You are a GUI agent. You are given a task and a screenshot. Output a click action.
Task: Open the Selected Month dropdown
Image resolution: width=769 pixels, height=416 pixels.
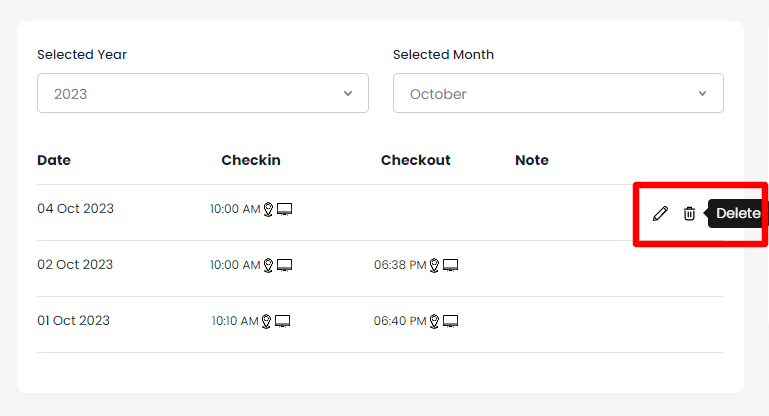[x=558, y=93]
